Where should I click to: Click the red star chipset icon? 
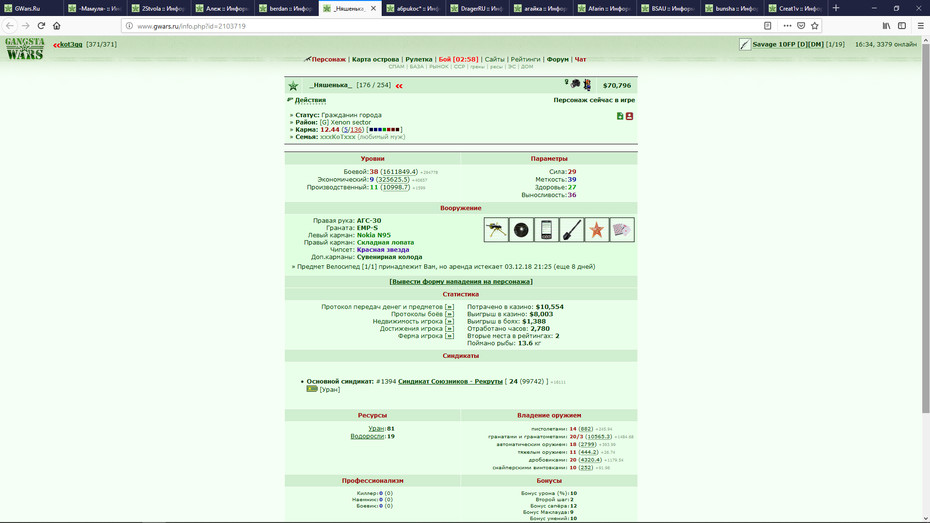click(597, 229)
